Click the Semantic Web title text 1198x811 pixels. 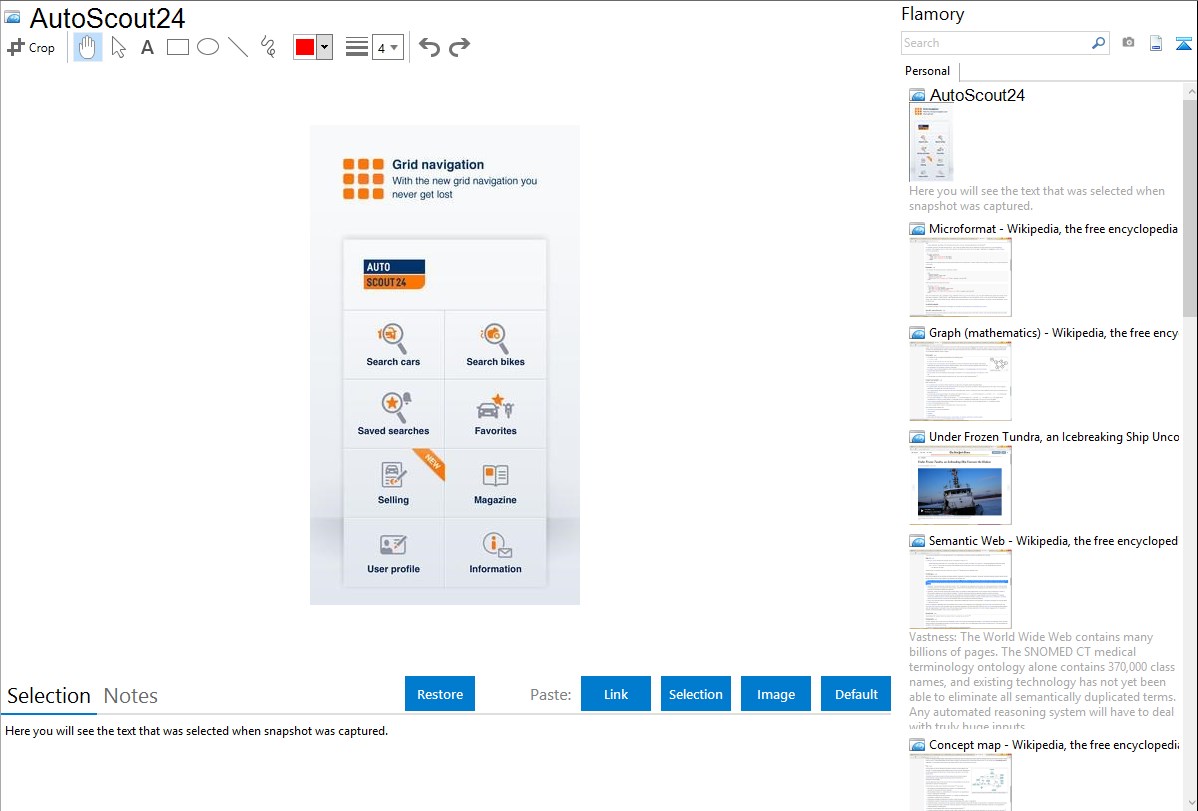coord(1053,540)
